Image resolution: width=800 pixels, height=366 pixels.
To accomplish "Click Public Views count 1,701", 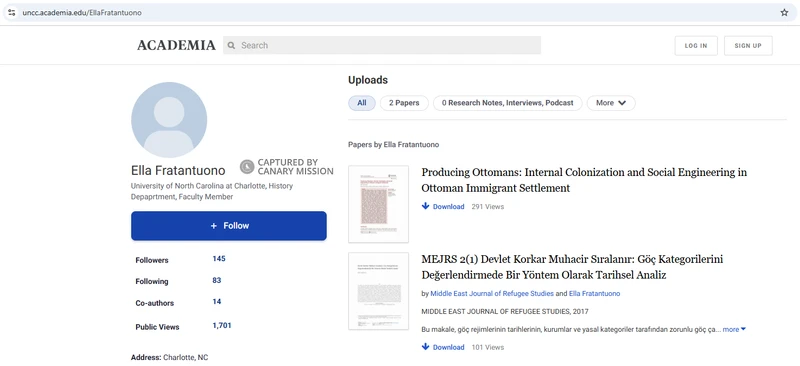I will click(222, 325).
